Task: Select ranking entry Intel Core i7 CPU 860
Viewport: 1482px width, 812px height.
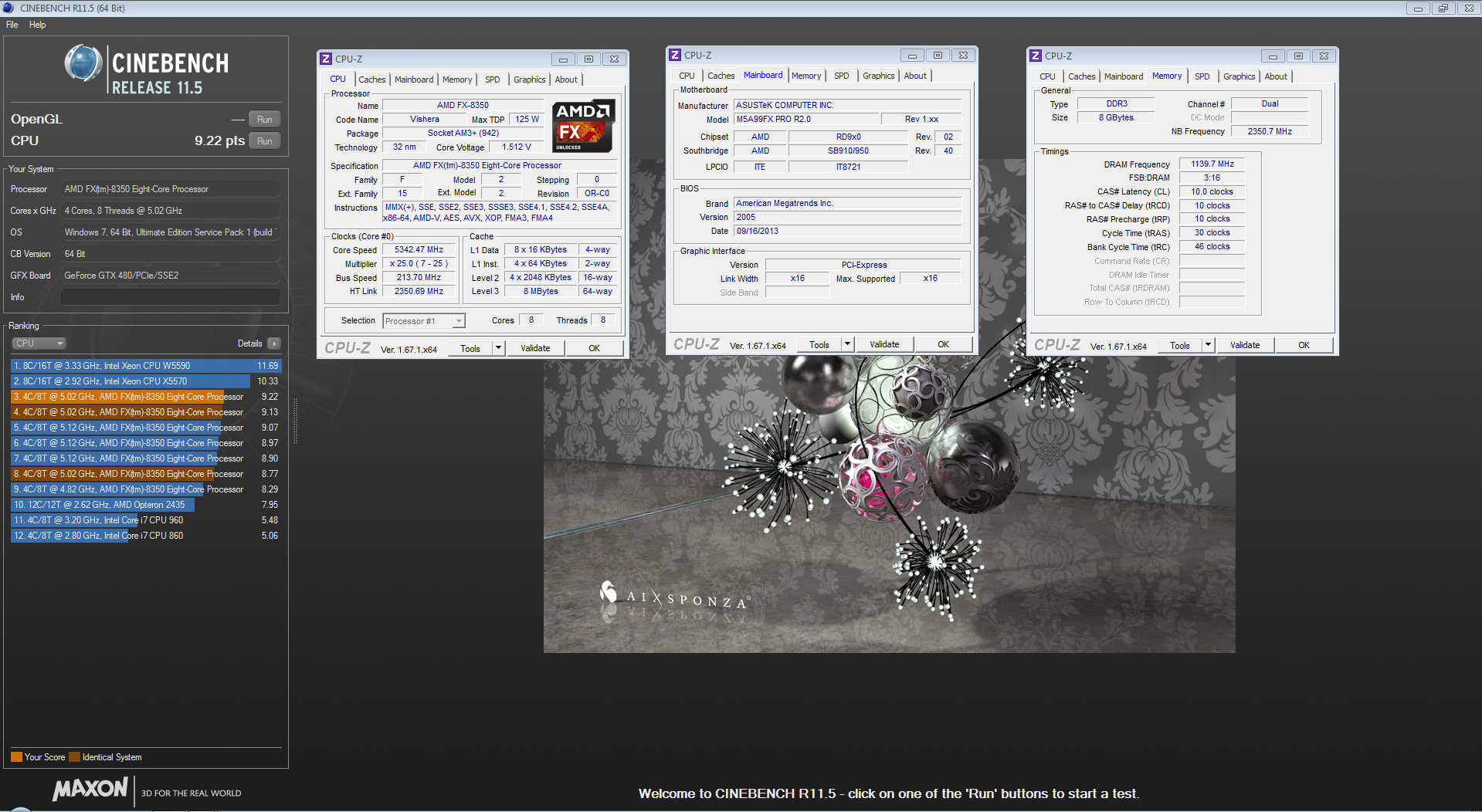Action: click(x=146, y=536)
